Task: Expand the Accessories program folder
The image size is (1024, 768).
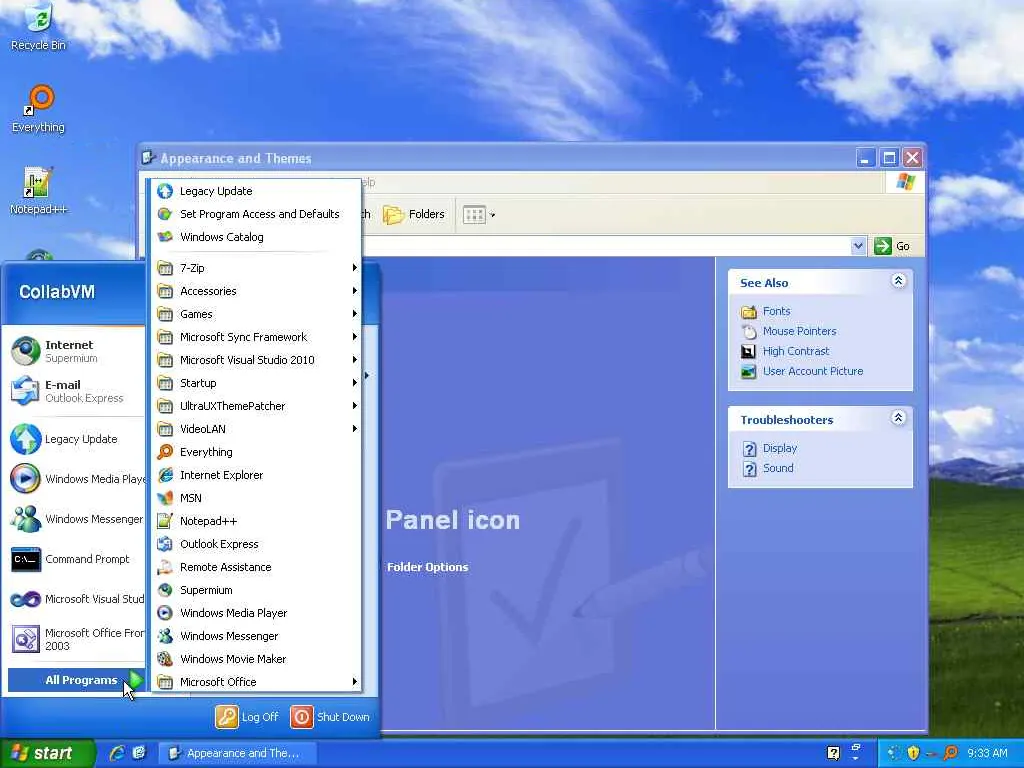Action: (256, 291)
